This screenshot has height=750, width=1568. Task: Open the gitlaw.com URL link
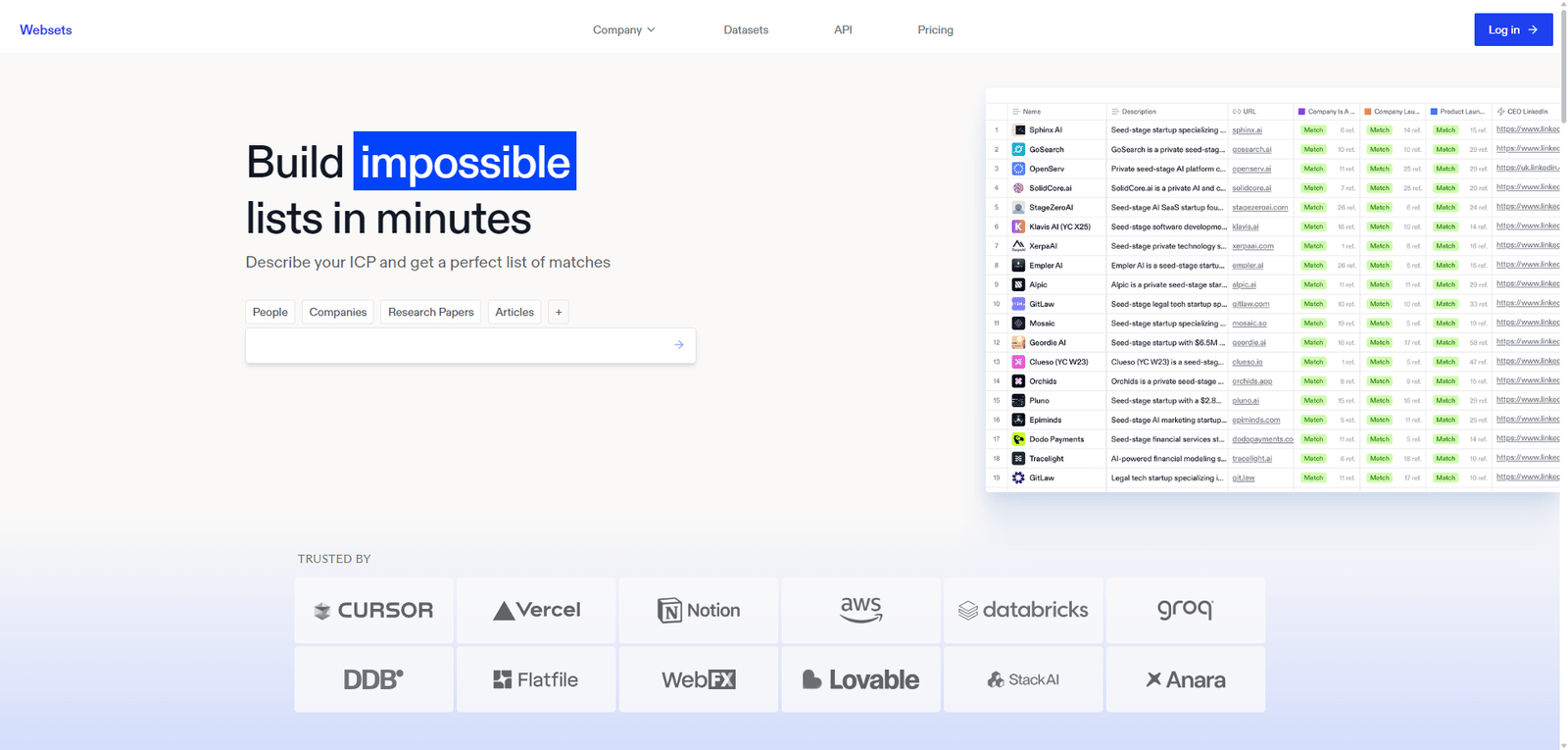pos(1250,304)
